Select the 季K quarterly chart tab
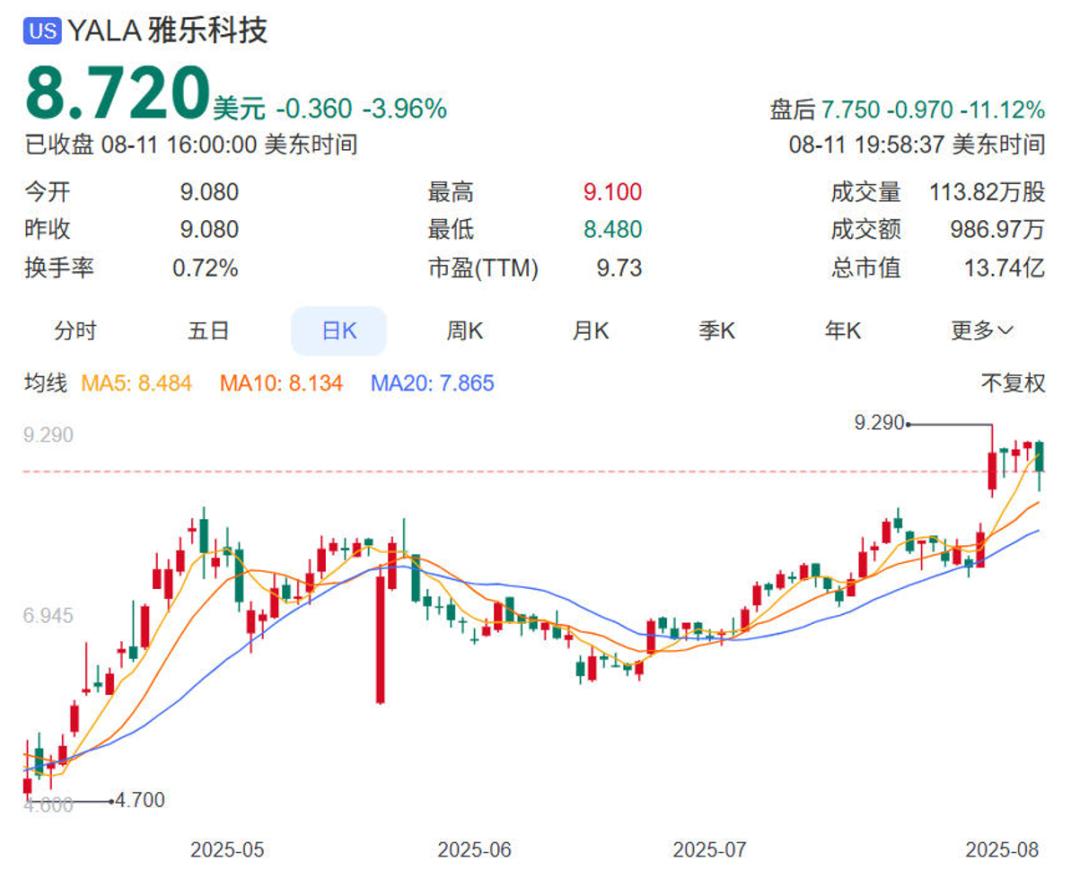This screenshot has width=1080, height=879. 716,331
